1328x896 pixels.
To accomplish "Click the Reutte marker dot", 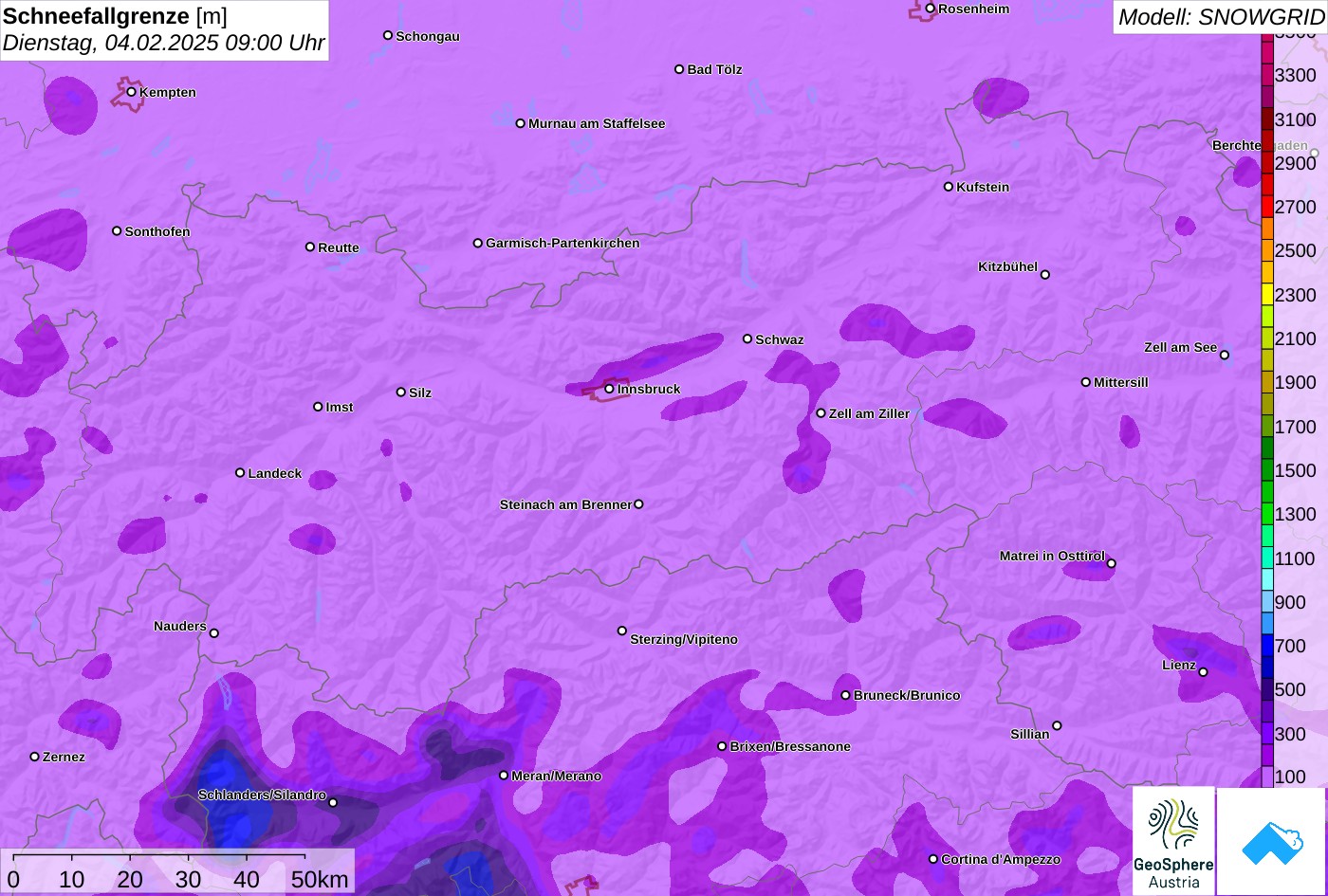I will (x=310, y=247).
